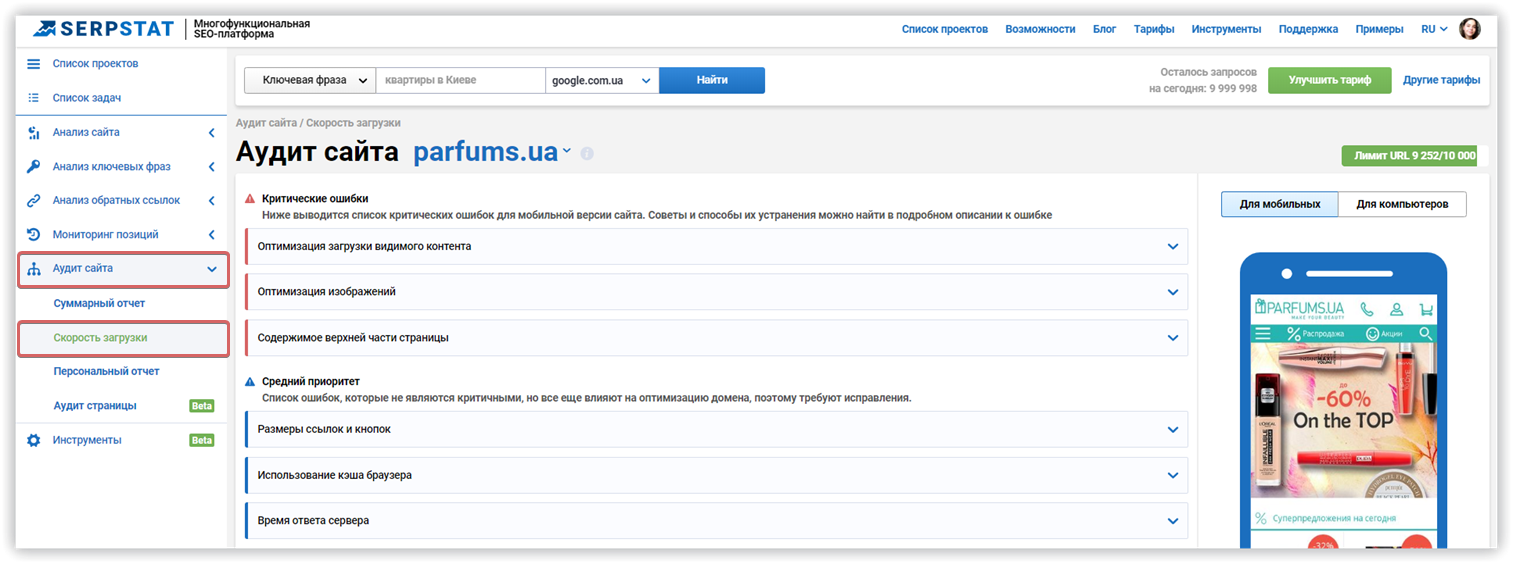The image size is (1513, 564).
Task: Switch preview to Для мобильных
Action: tap(1280, 204)
